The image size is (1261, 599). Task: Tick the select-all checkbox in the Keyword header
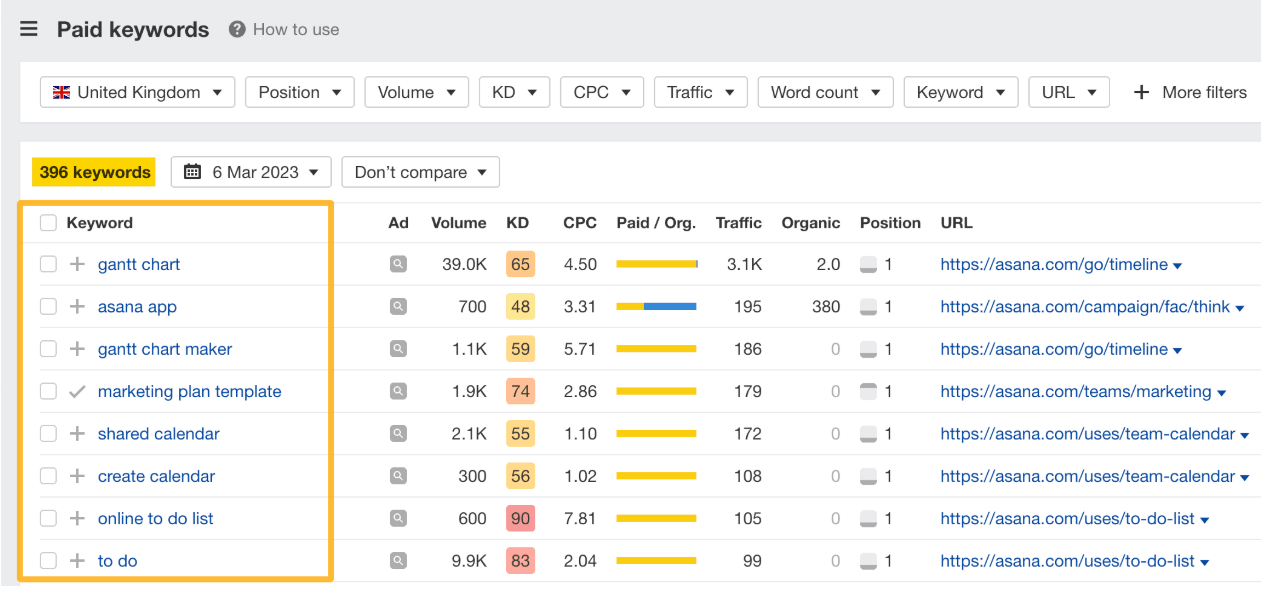48,223
